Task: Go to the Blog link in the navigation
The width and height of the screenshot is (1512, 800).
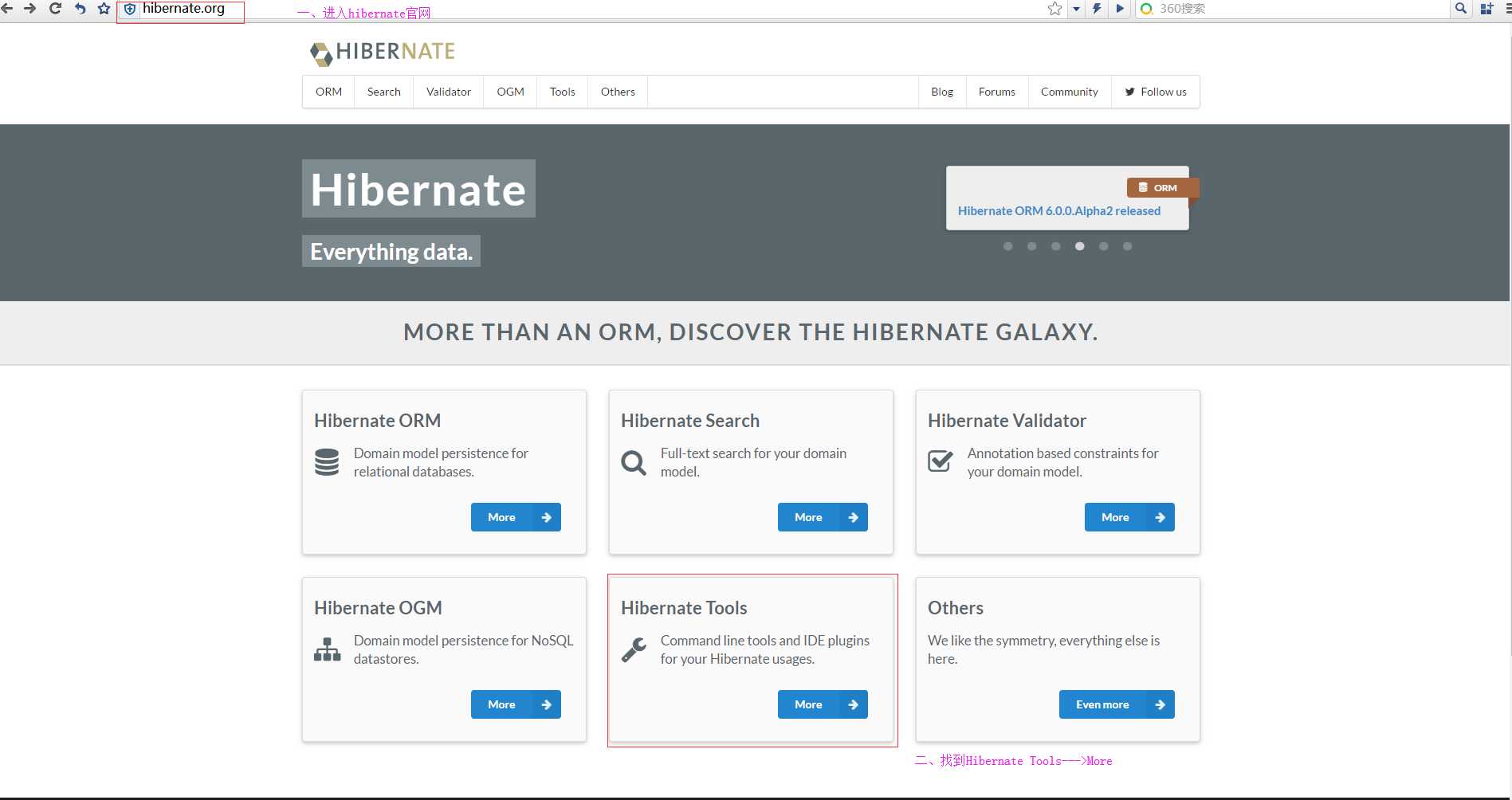Action: pyautogui.click(x=942, y=92)
